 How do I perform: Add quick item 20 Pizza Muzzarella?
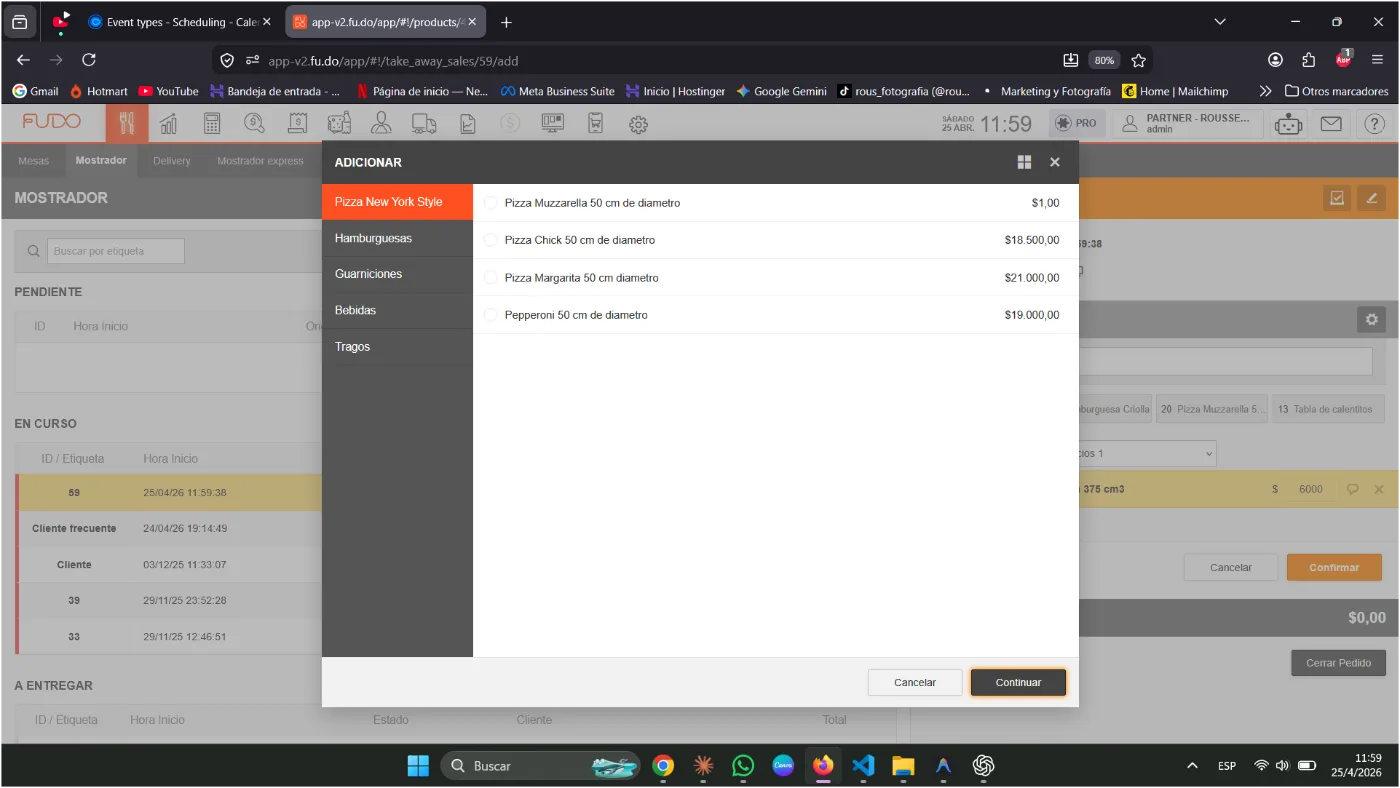[1212, 409]
